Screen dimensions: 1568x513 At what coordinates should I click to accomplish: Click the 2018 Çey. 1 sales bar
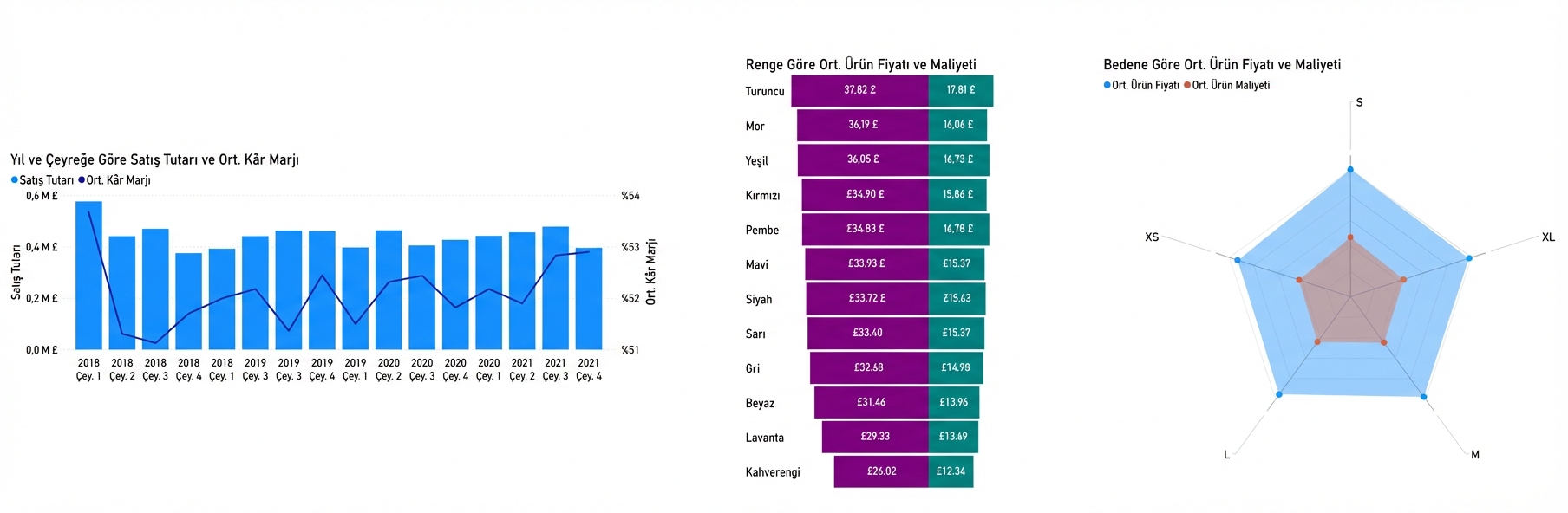pyautogui.click(x=88, y=276)
